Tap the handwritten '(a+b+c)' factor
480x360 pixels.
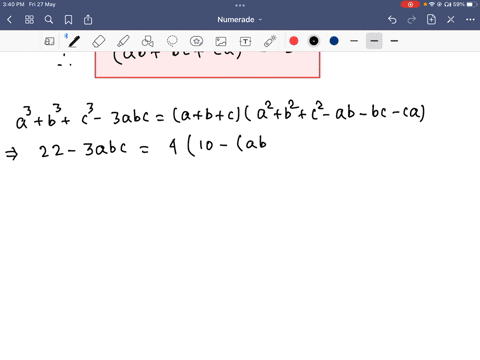tap(206, 115)
